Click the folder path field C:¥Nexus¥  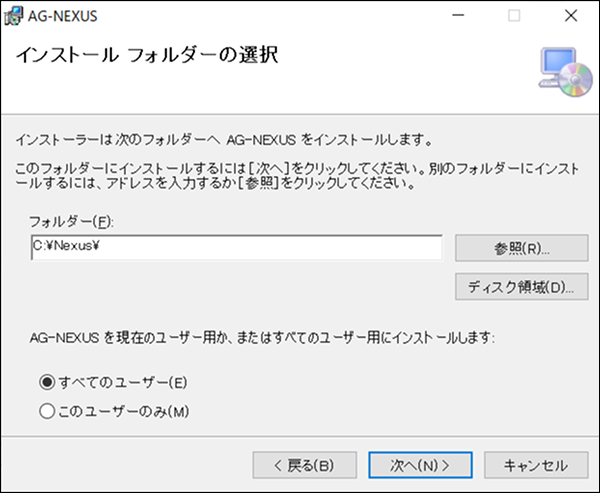point(236,248)
